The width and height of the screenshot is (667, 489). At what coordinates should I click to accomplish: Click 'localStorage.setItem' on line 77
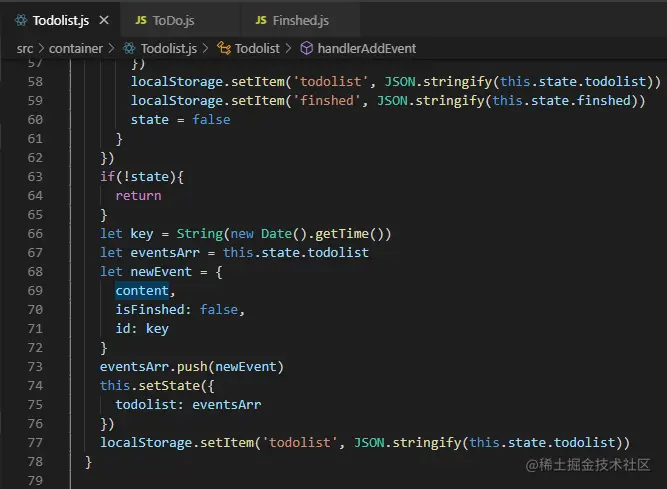coord(177,443)
